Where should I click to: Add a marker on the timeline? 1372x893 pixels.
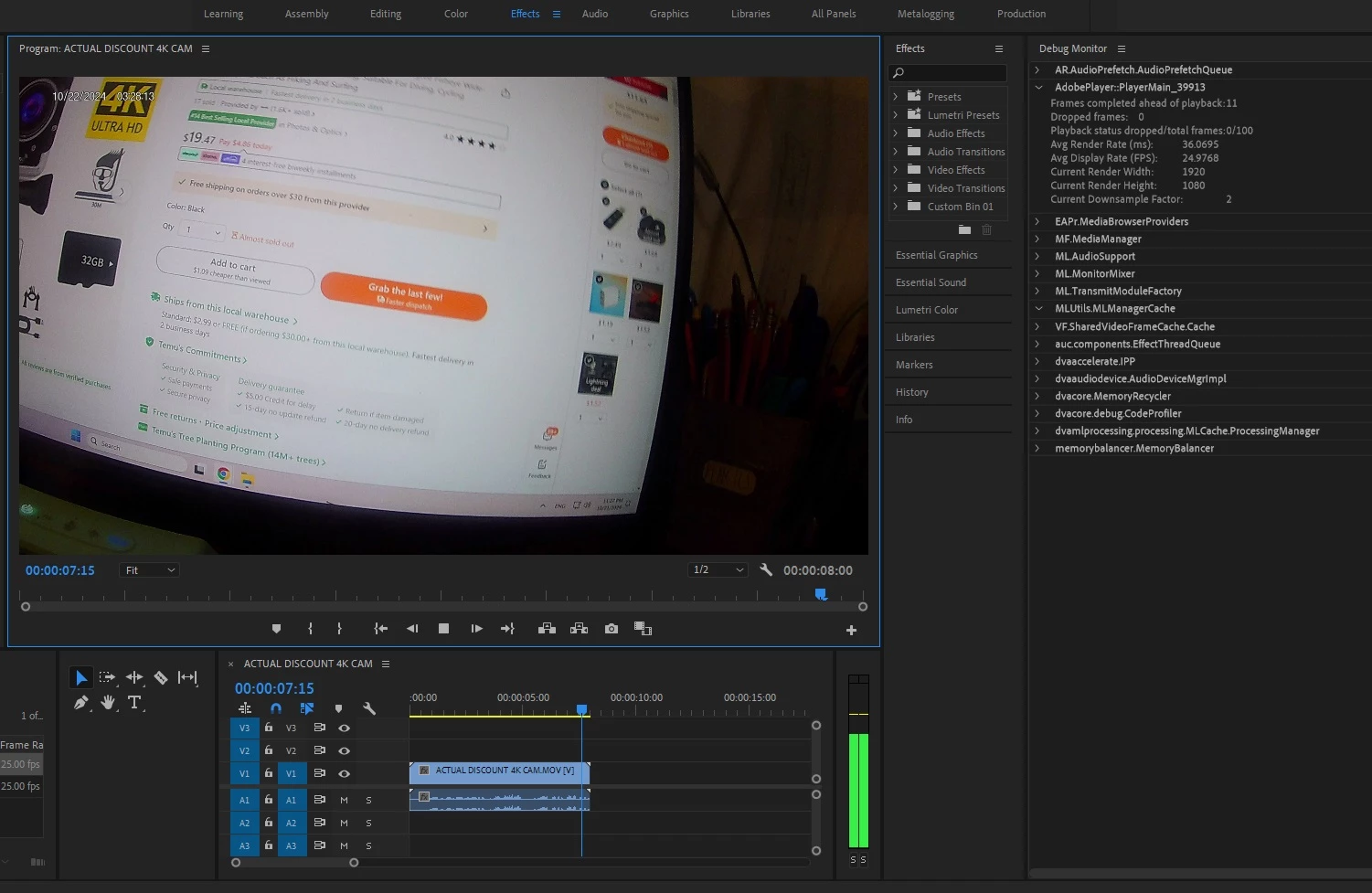(x=338, y=708)
